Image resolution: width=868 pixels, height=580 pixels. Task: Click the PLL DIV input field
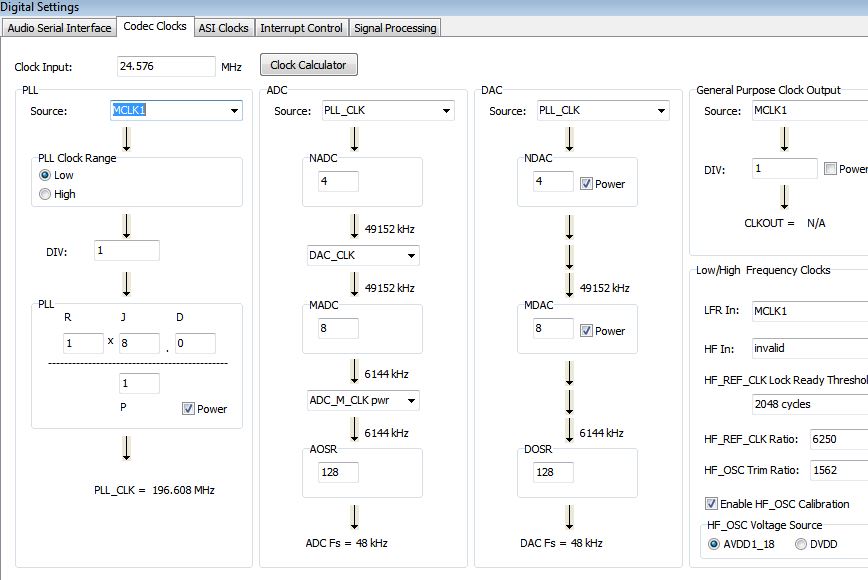pos(127,250)
